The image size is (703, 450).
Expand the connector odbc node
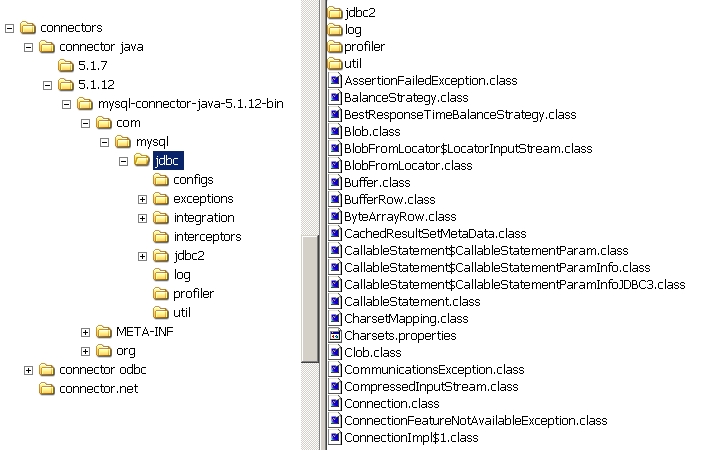click(x=28, y=370)
